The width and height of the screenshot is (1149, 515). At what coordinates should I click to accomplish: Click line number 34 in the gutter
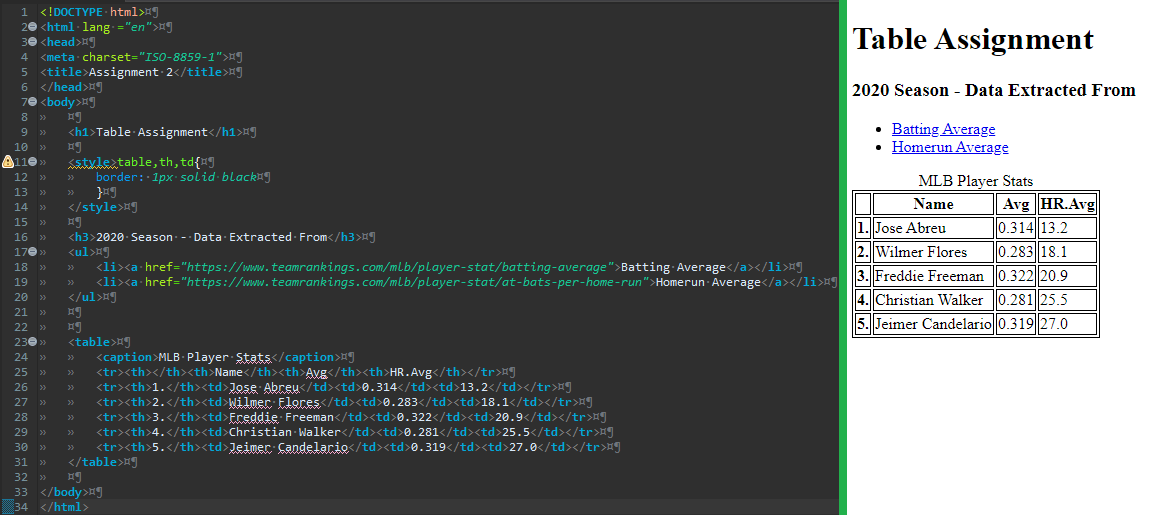tap(21, 507)
